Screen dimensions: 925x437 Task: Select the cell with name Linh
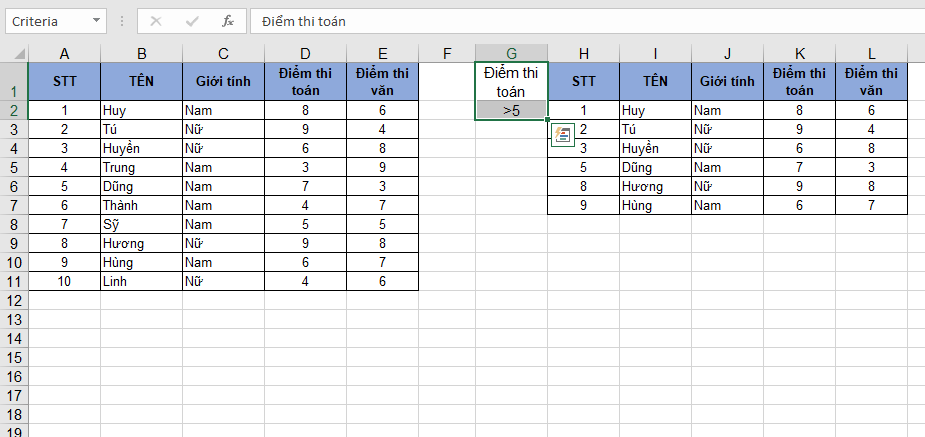click(x=141, y=281)
